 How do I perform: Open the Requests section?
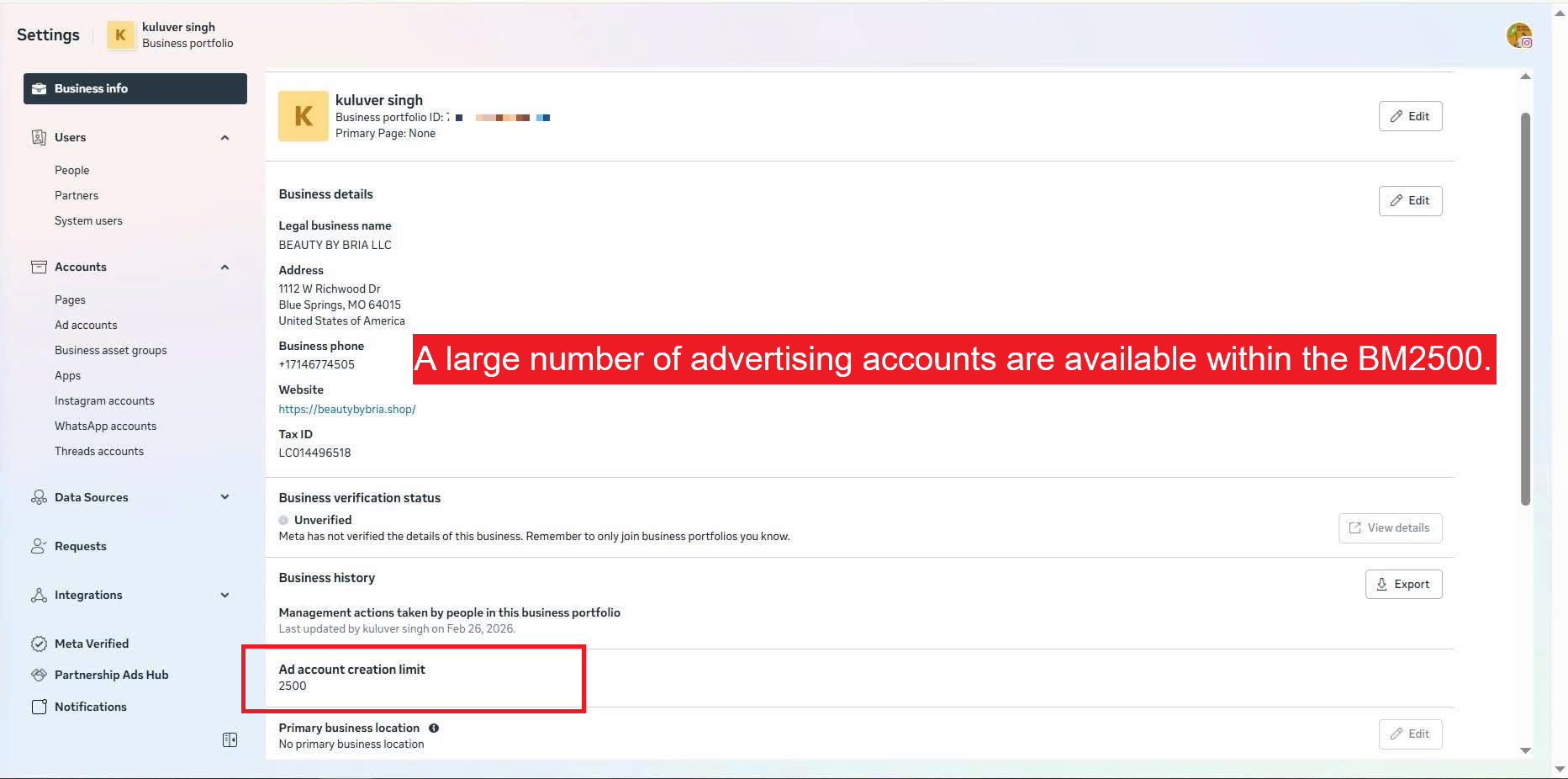point(81,546)
